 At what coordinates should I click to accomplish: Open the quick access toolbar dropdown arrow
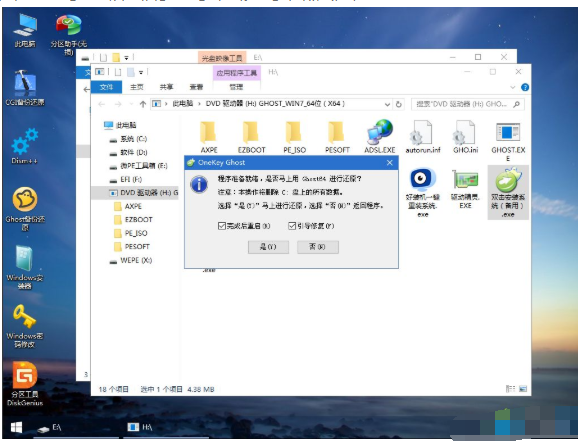click(x=141, y=72)
